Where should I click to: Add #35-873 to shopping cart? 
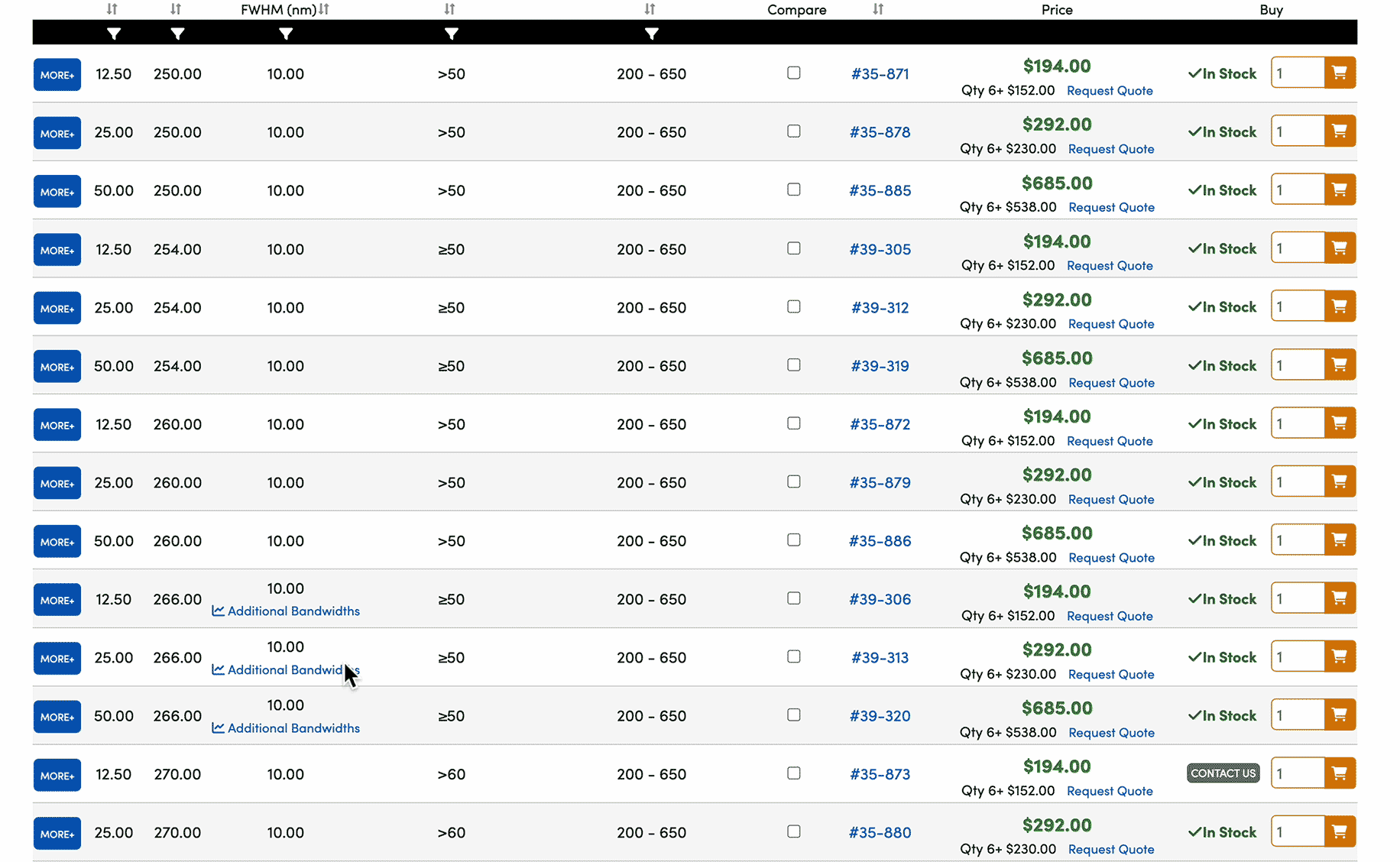tap(1339, 773)
